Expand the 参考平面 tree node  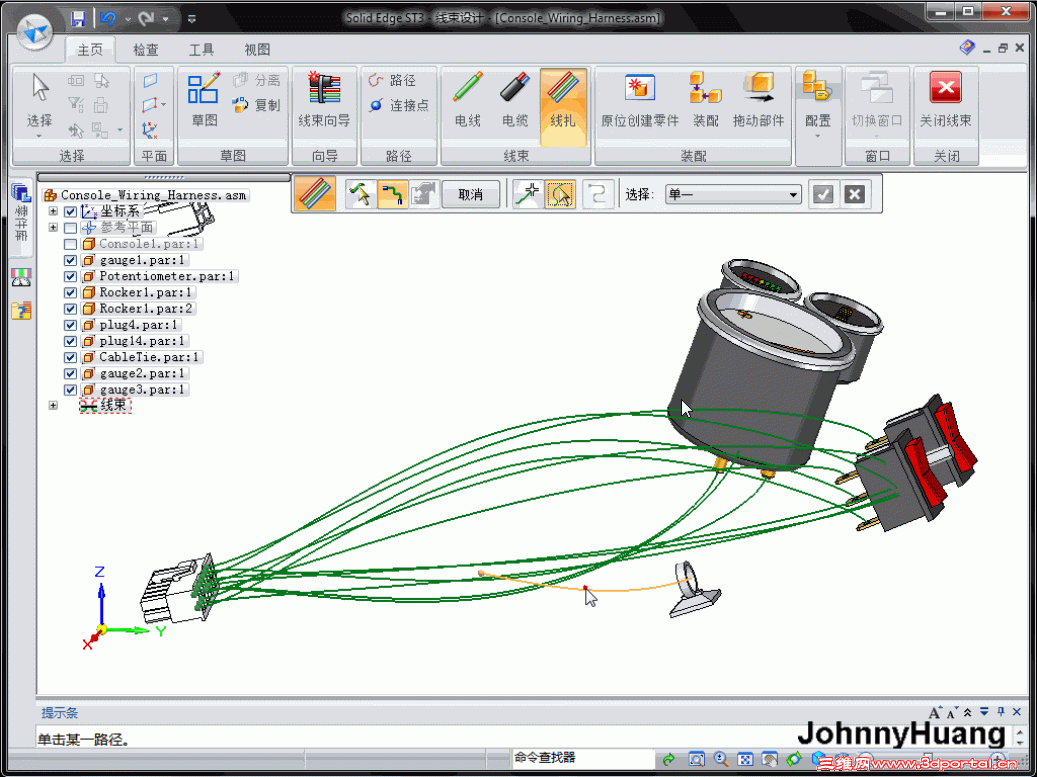pos(53,227)
